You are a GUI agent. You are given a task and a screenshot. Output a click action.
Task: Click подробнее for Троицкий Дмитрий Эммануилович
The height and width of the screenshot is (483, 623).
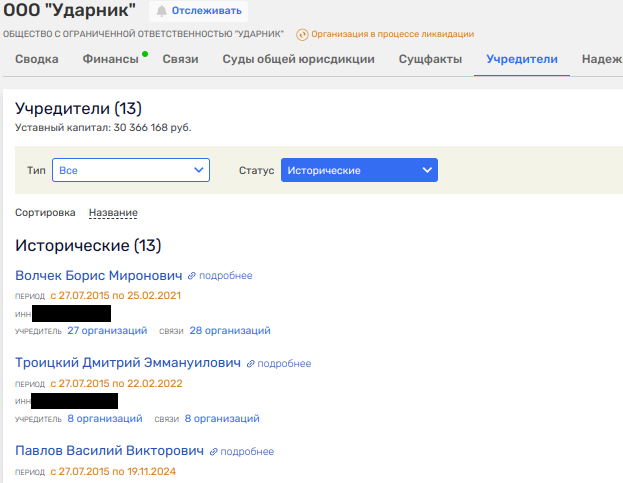[x=284, y=364]
